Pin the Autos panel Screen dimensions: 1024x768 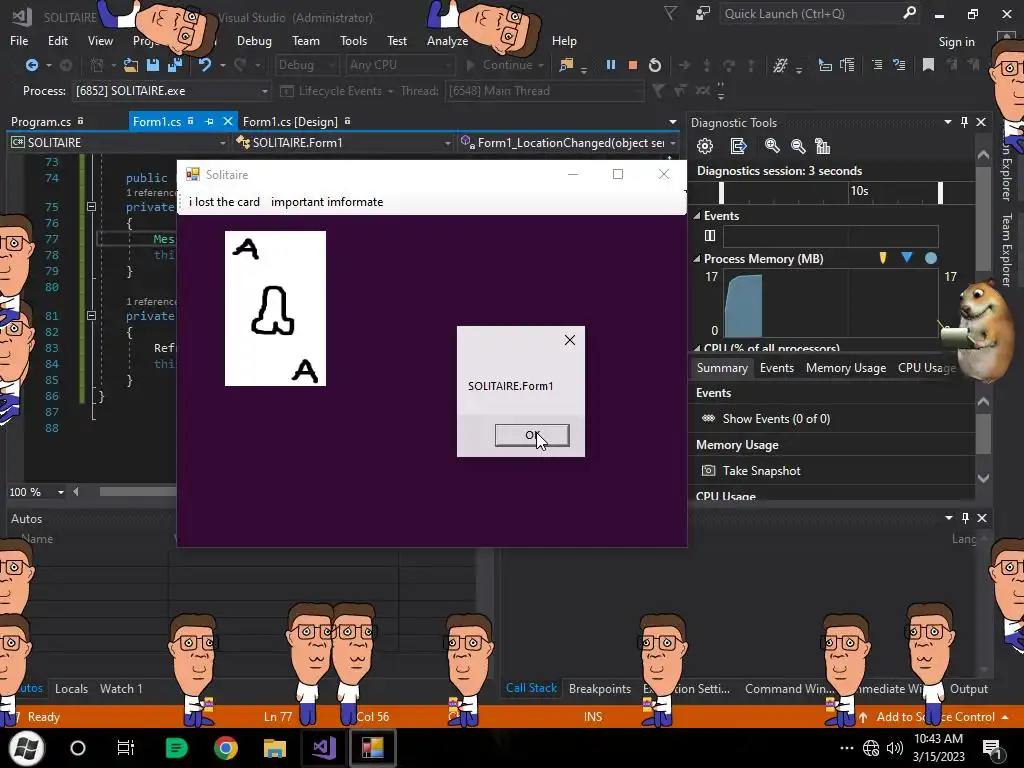coord(965,518)
